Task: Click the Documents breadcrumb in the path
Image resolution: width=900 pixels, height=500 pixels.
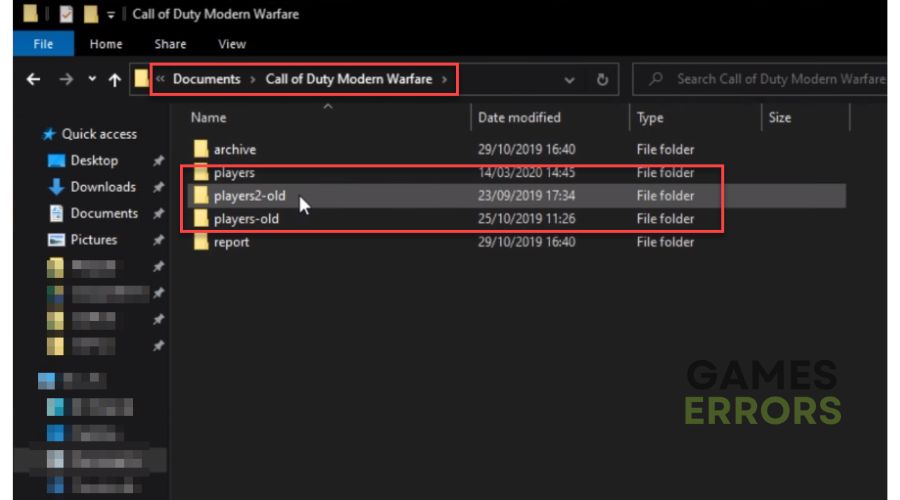Action: 207,79
